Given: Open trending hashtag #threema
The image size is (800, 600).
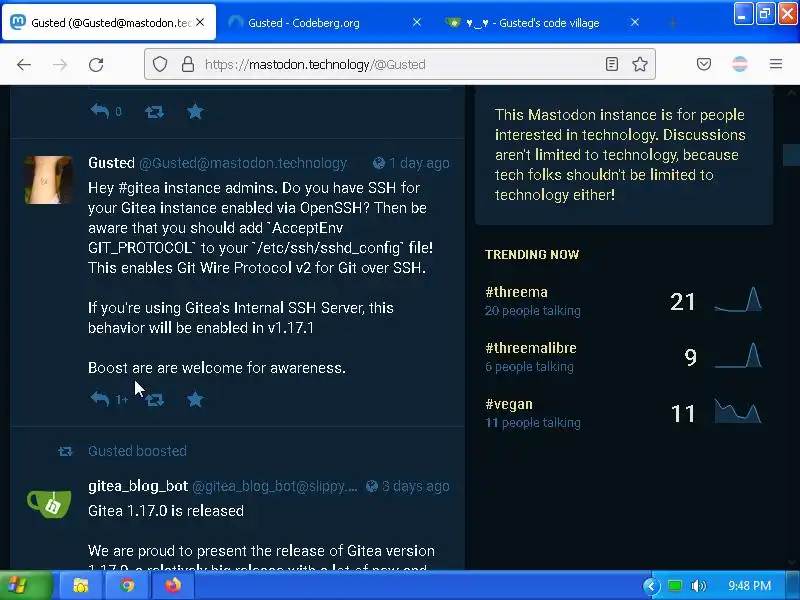Looking at the screenshot, I should coord(516,292).
